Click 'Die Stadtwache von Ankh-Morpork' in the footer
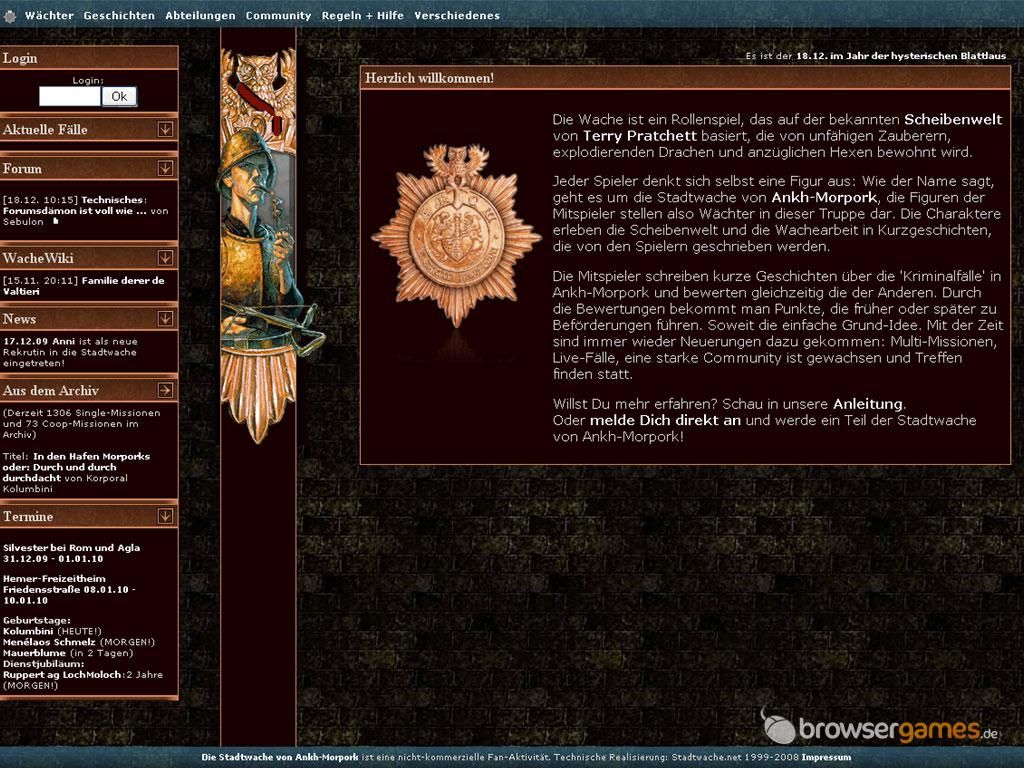Viewport: 1024px width, 768px height. point(280,758)
